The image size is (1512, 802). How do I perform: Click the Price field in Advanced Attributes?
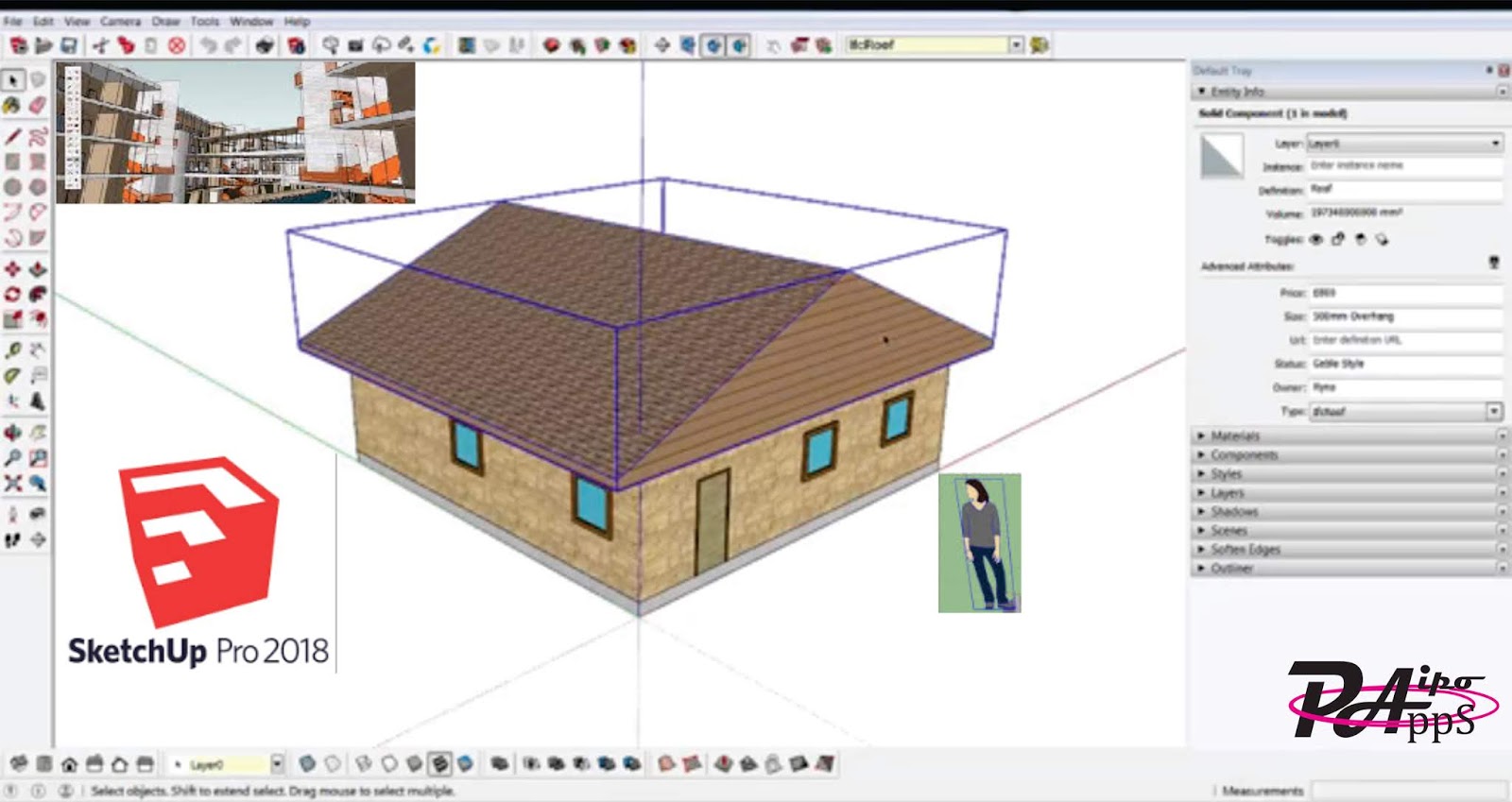[x=1404, y=293]
